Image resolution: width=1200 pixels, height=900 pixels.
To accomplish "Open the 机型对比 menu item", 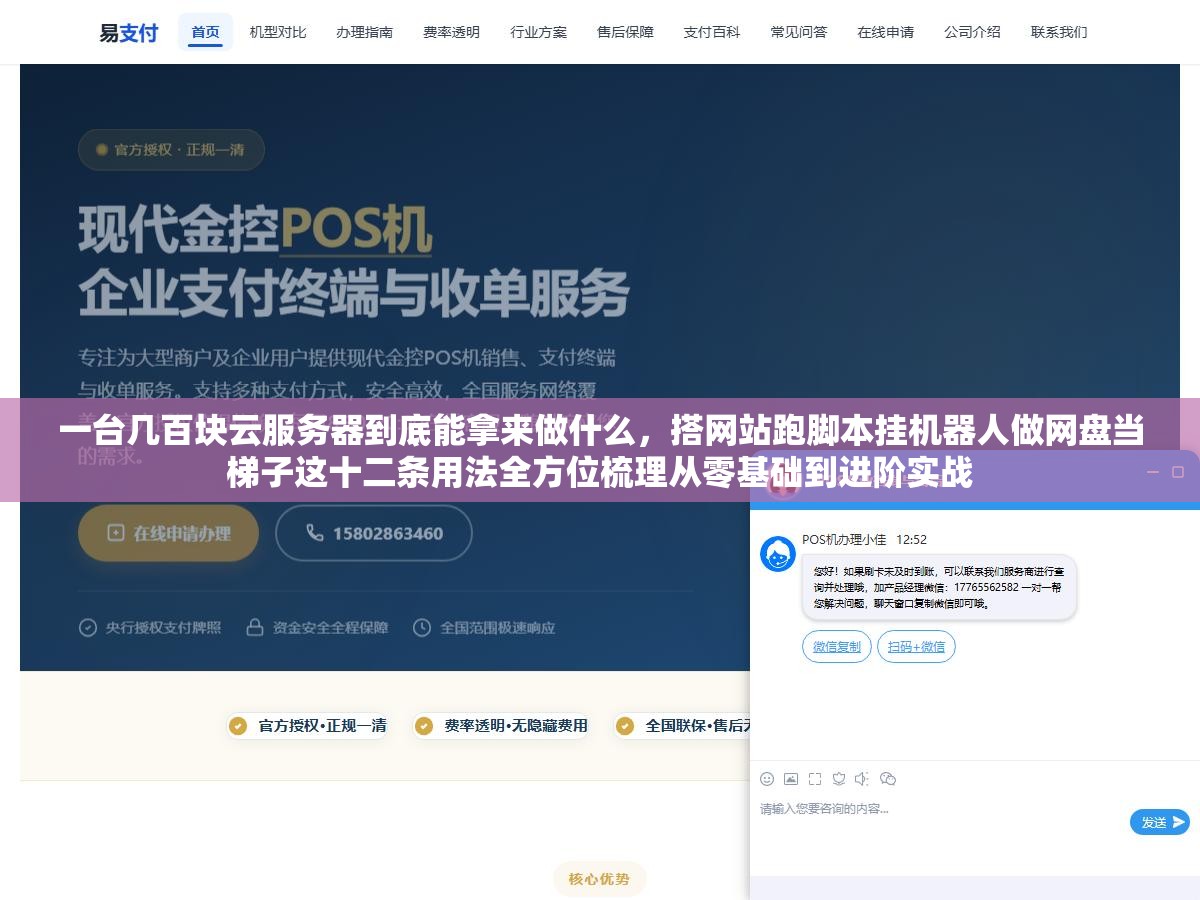I will pyautogui.click(x=278, y=32).
